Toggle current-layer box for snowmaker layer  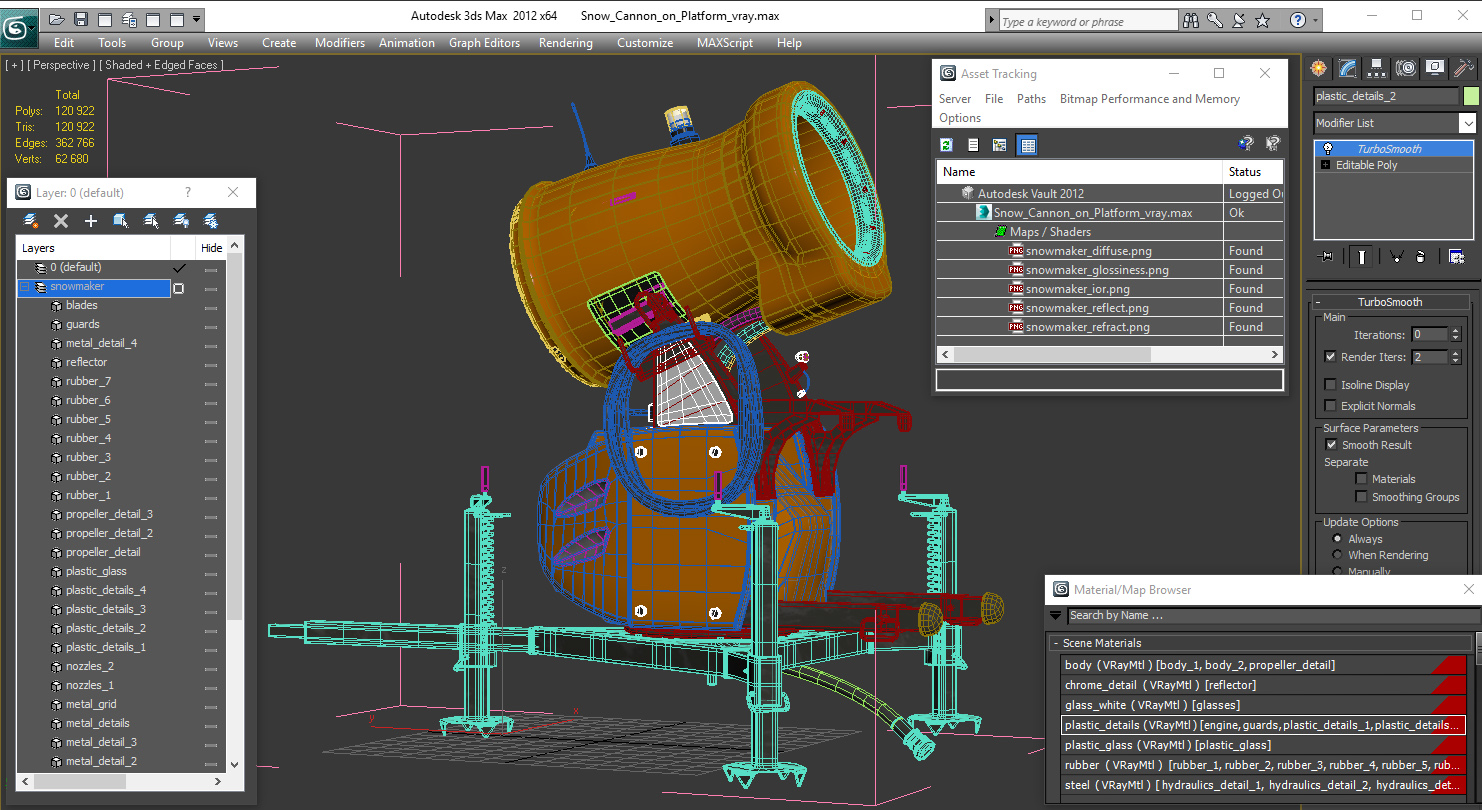(x=179, y=288)
